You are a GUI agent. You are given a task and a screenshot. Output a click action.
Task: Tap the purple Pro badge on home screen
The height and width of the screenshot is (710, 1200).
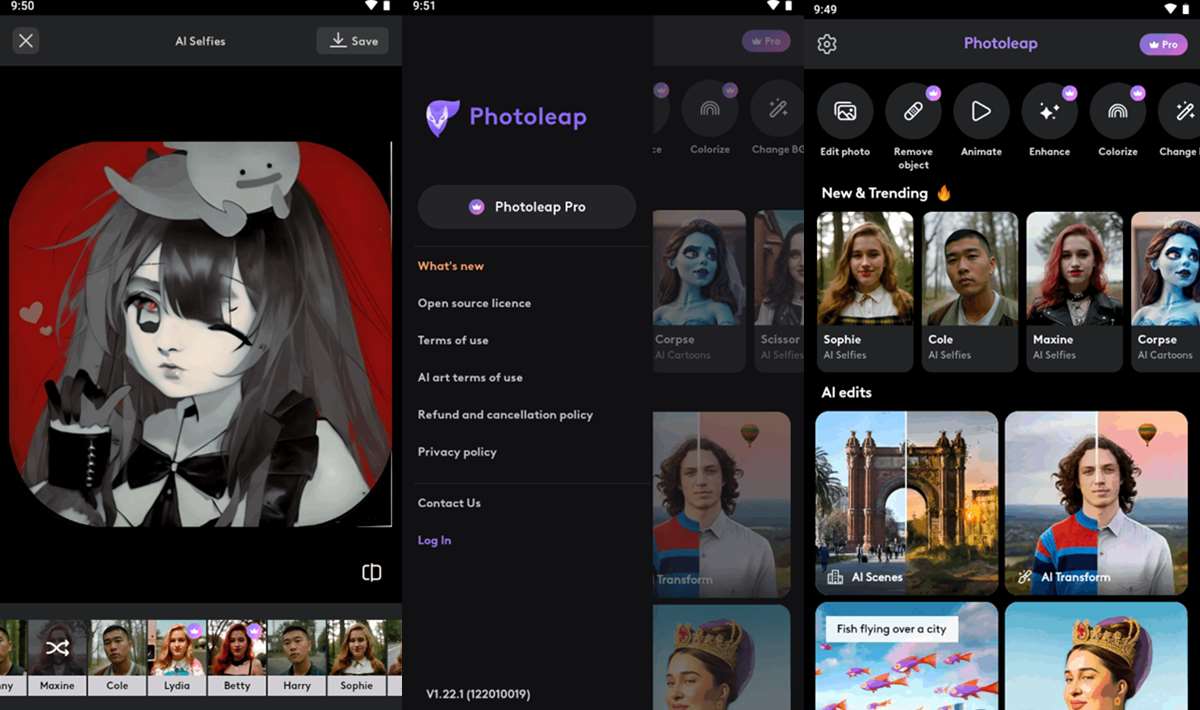(x=1163, y=44)
